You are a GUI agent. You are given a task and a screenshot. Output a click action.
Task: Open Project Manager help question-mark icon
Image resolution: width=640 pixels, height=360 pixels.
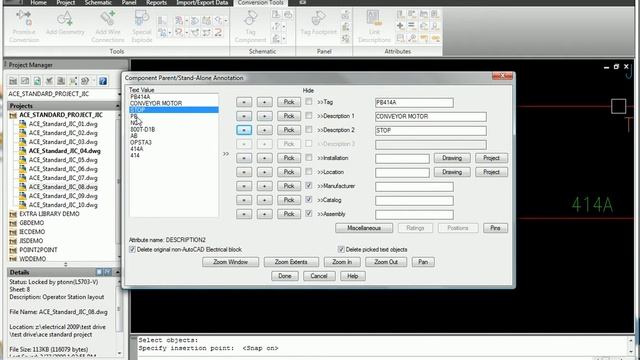coord(103,81)
